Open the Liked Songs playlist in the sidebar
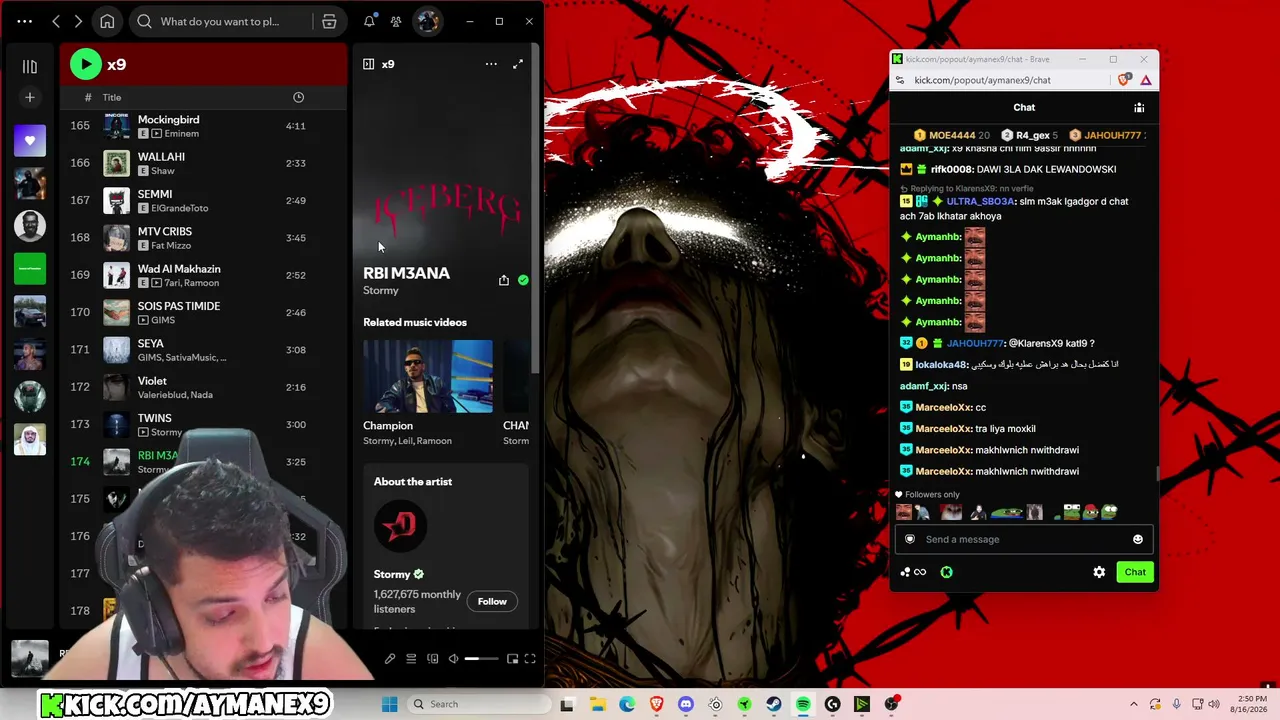The width and height of the screenshot is (1280, 720). (x=30, y=141)
